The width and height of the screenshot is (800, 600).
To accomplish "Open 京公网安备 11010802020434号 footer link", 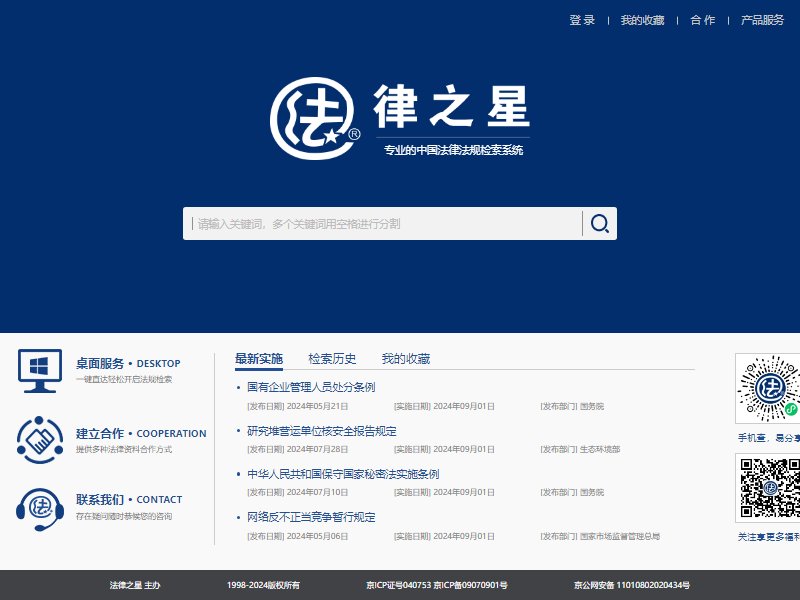I will coord(632,585).
